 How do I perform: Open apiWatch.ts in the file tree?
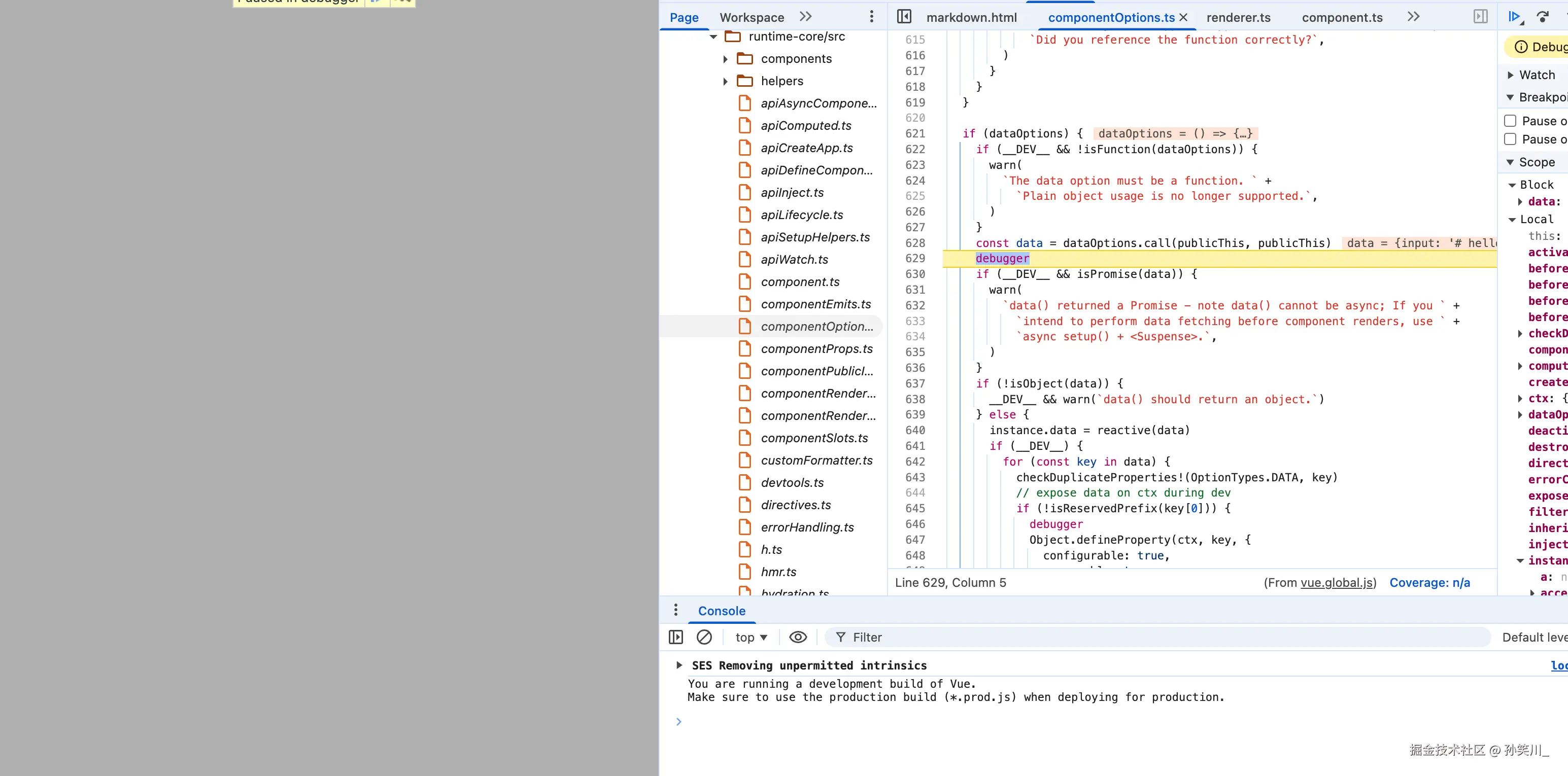point(794,260)
